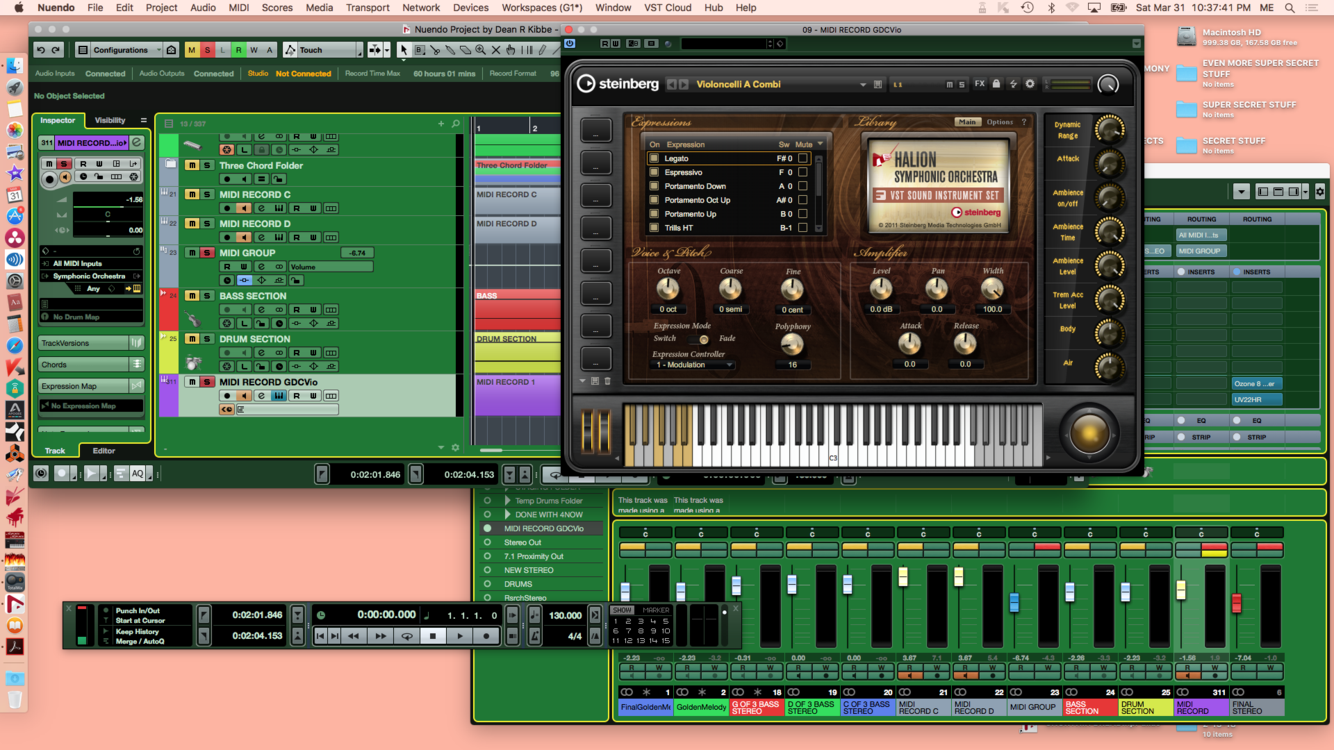
Task: Select the Zoom magnifier tool
Action: pos(480,50)
